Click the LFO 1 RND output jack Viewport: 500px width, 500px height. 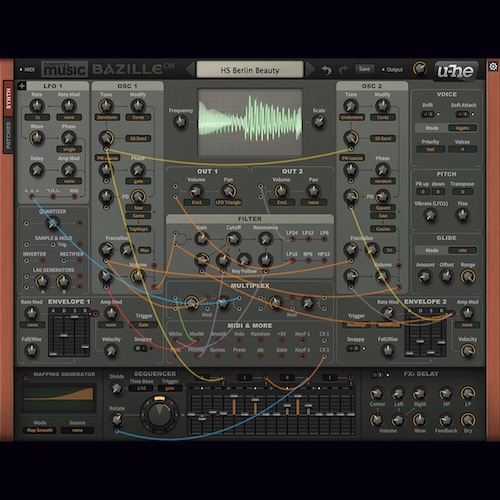coord(74,197)
